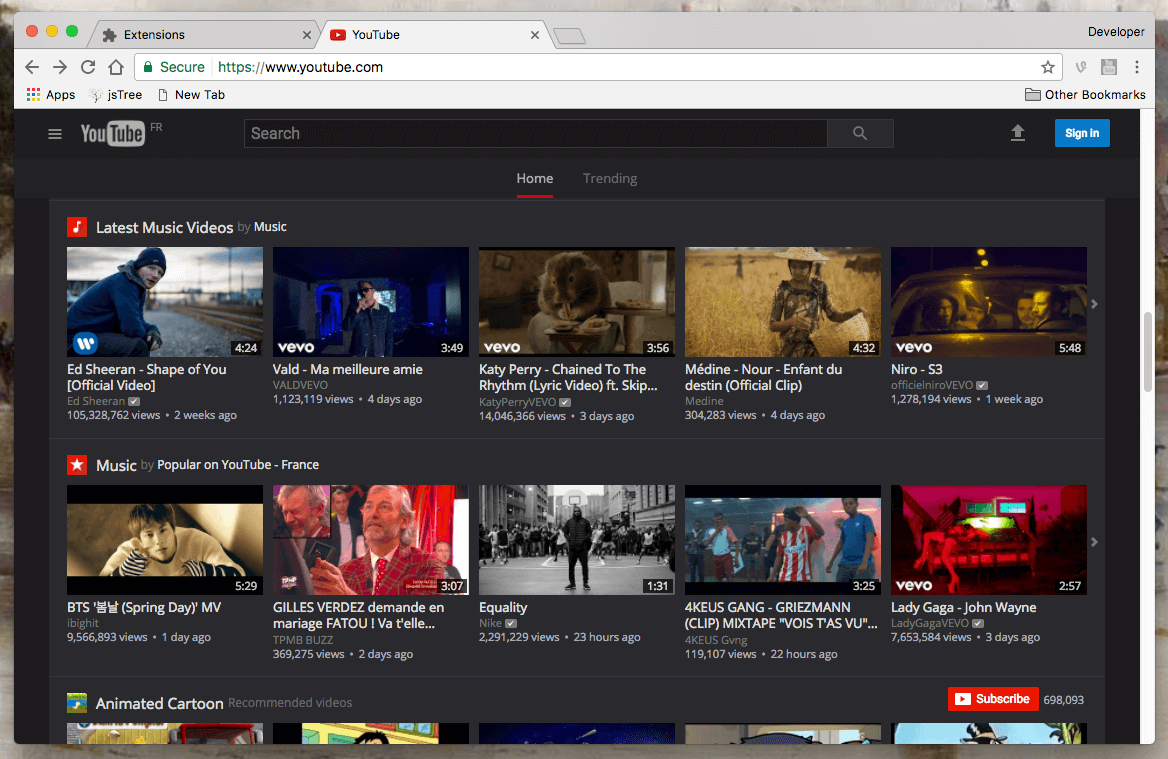Open Popular on YouTube - France link
The width and height of the screenshot is (1168, 759).
tap(238, 465)
